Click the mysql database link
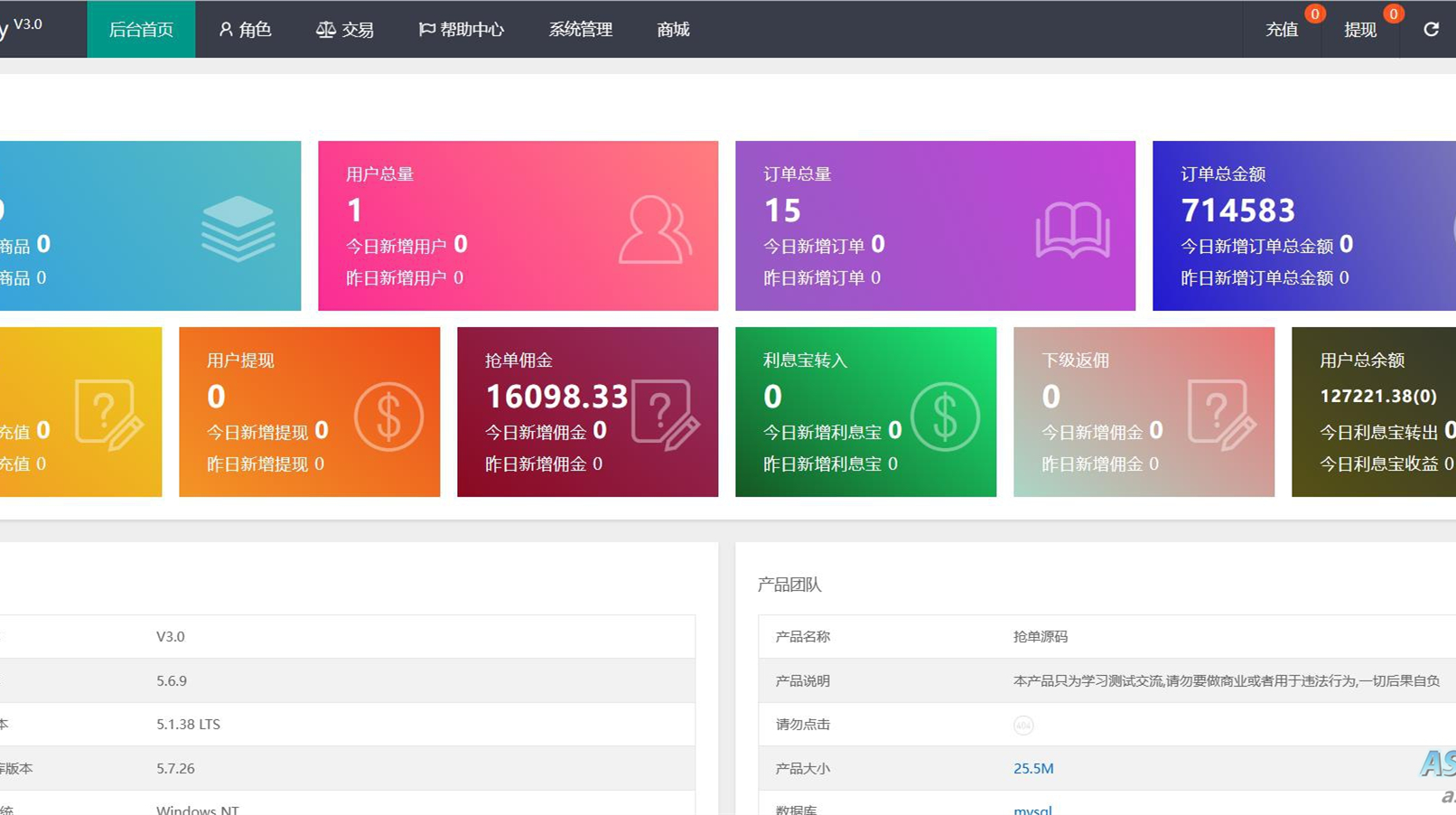This screenshot has height=815, width=1456. click(1032, 809)
